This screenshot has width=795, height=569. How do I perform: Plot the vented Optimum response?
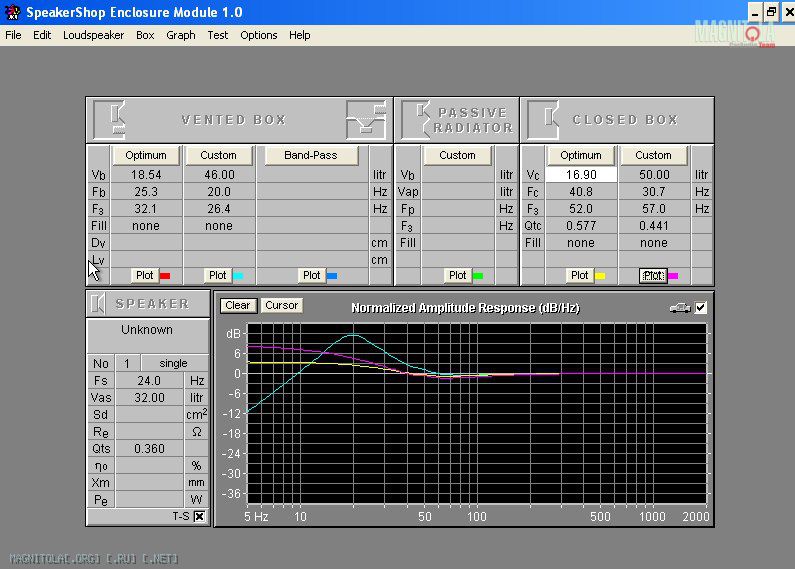pyautogui.click(x=144, y=275)
